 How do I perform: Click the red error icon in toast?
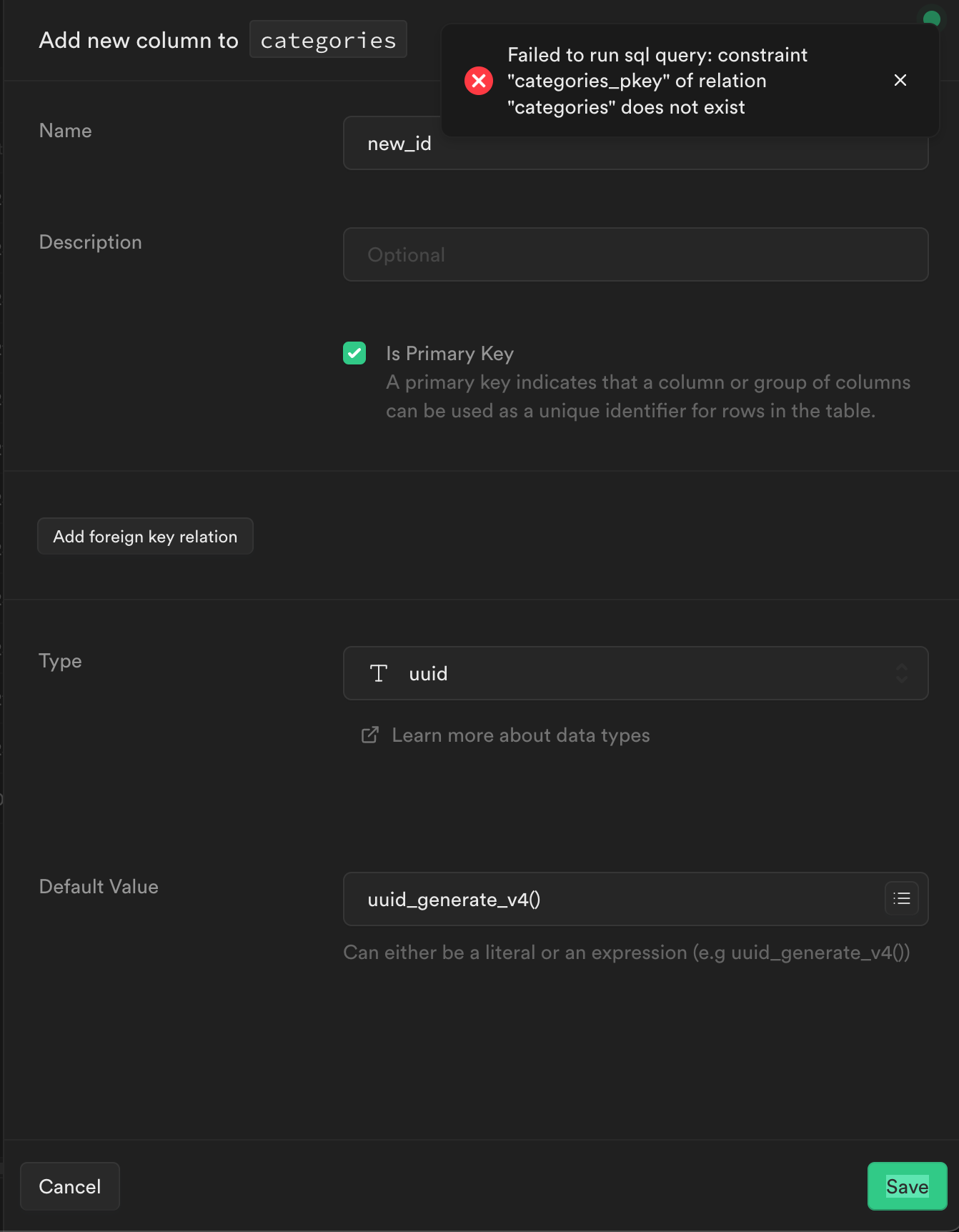[479, 81]
